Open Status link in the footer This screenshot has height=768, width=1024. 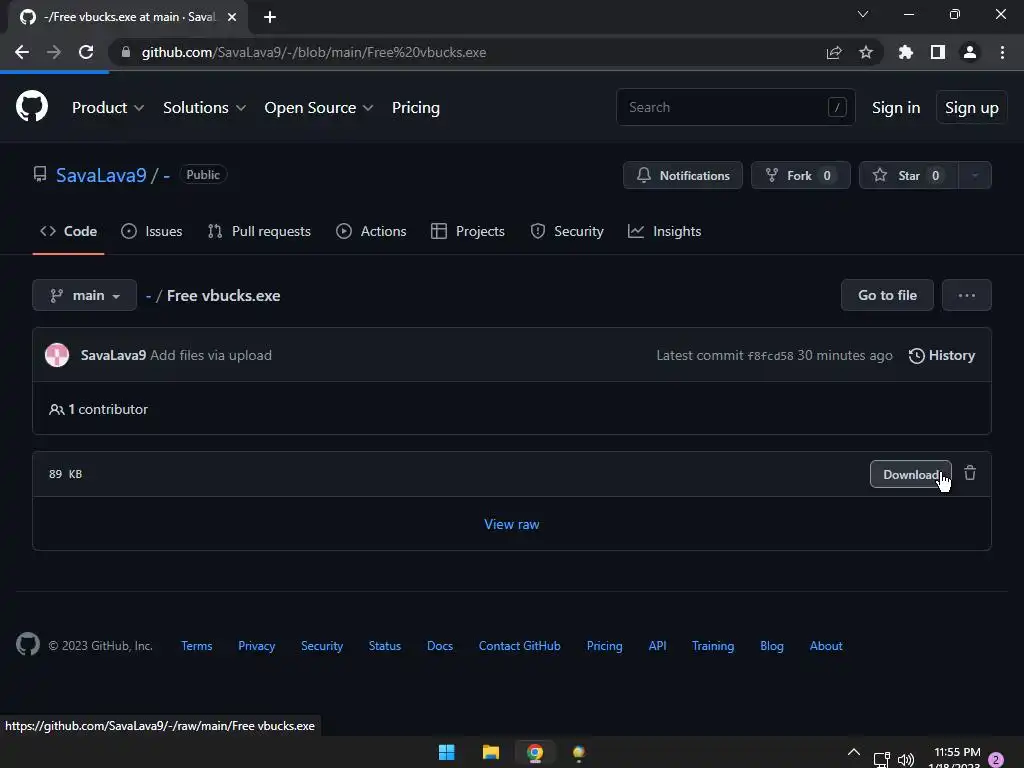(x=385, y=645)
